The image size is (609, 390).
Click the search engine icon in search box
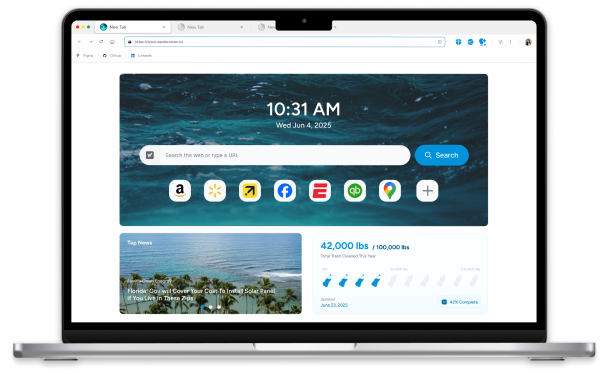tap(150, 155)
